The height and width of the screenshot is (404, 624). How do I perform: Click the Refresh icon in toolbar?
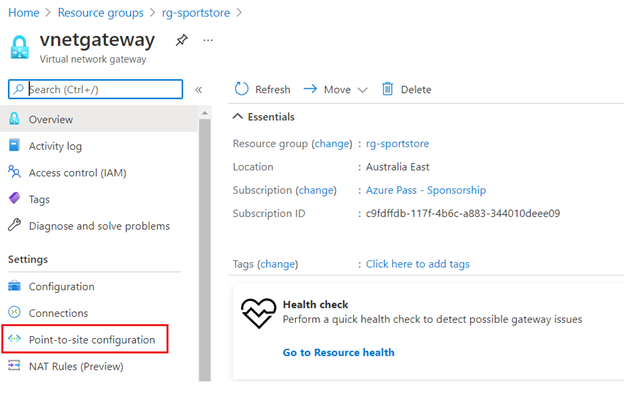click(241, 89)
